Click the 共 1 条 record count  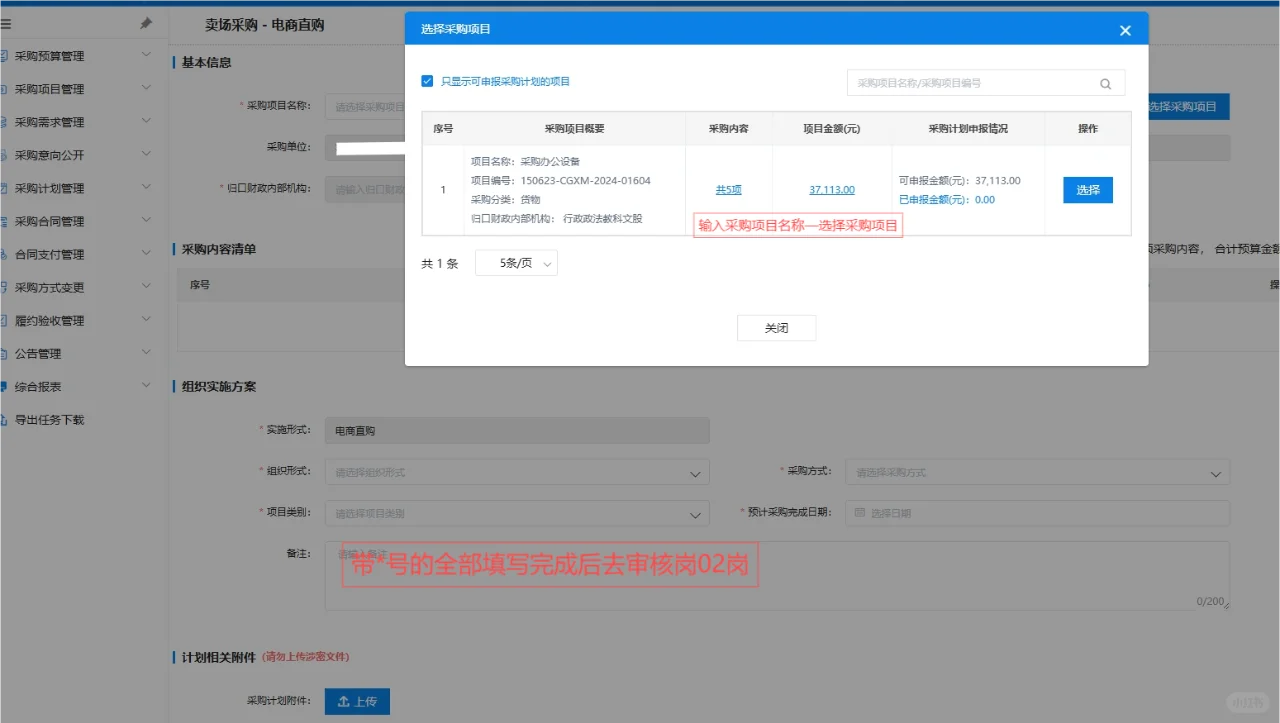[440, 264]
